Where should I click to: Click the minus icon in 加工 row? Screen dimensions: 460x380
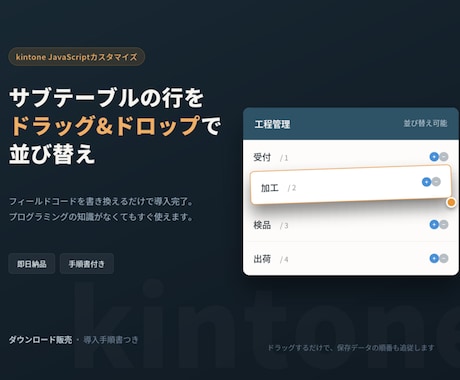(436, 182)
